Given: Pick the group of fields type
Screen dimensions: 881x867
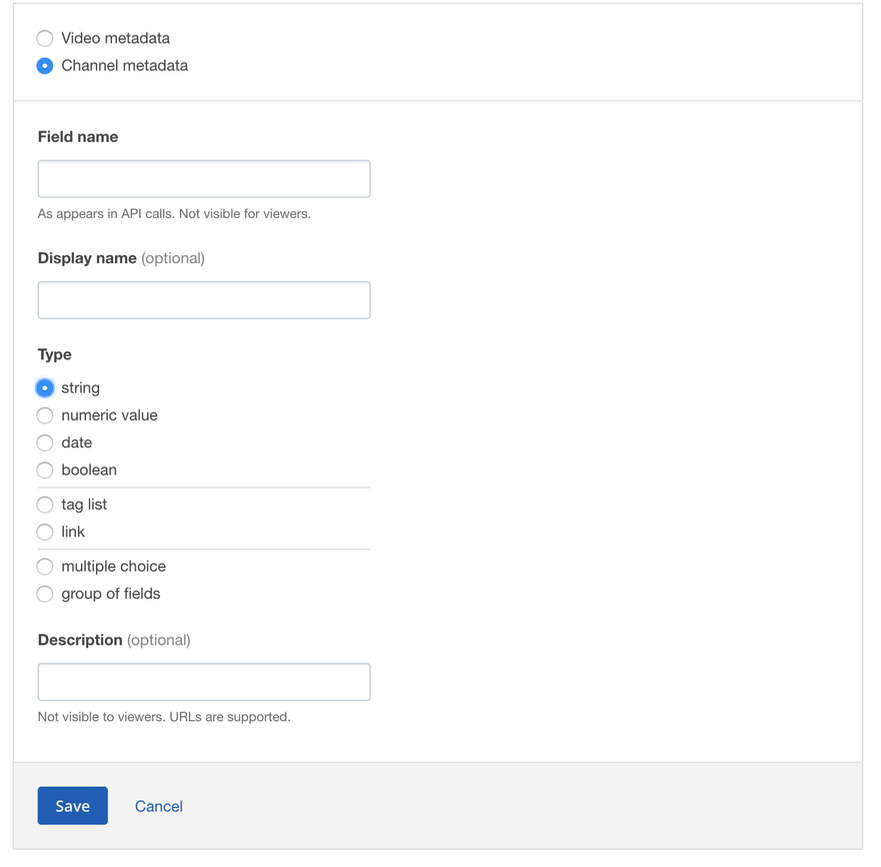Looking at the screenshot, I should (45, 594).
